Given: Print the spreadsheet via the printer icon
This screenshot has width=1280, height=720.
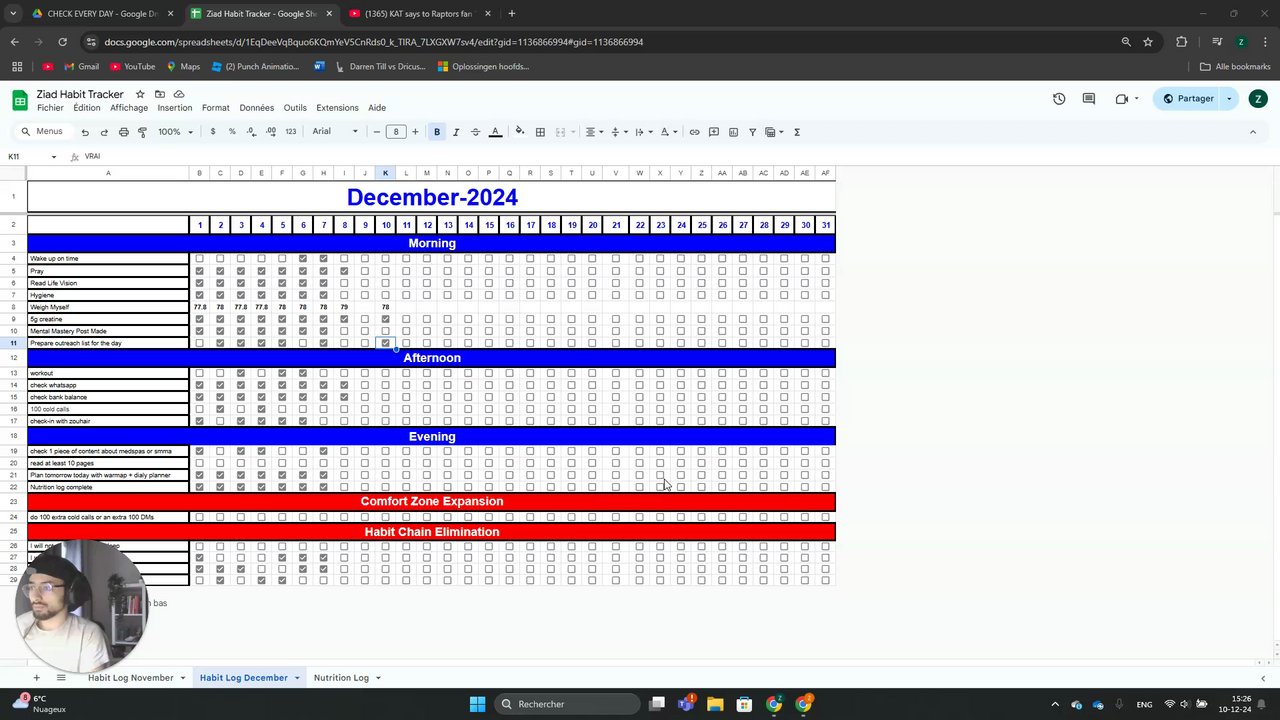Looking at the screenshot, I should [124, 132].
